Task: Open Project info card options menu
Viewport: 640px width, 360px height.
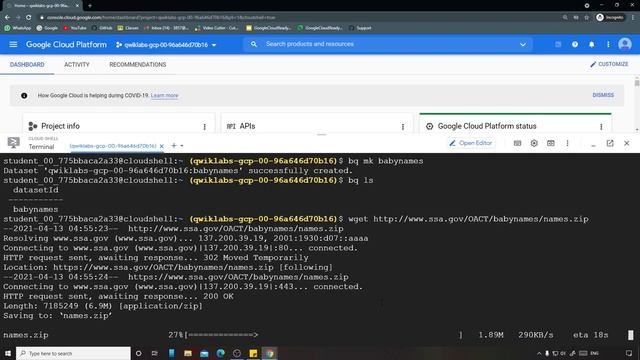Action: [204, 127]
